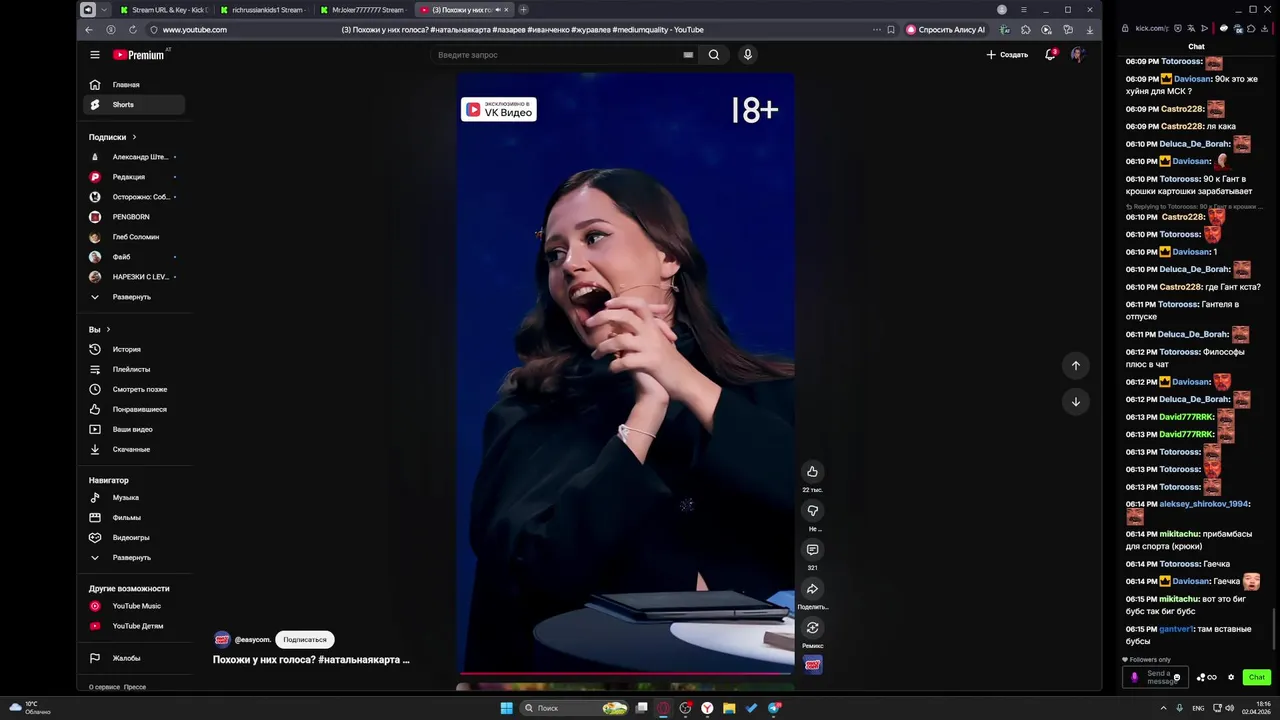Image resolution: width=1280 pixels, height=720 pixels.
Task: Show hidden tray icons chevron
Action: point(1163,708)
